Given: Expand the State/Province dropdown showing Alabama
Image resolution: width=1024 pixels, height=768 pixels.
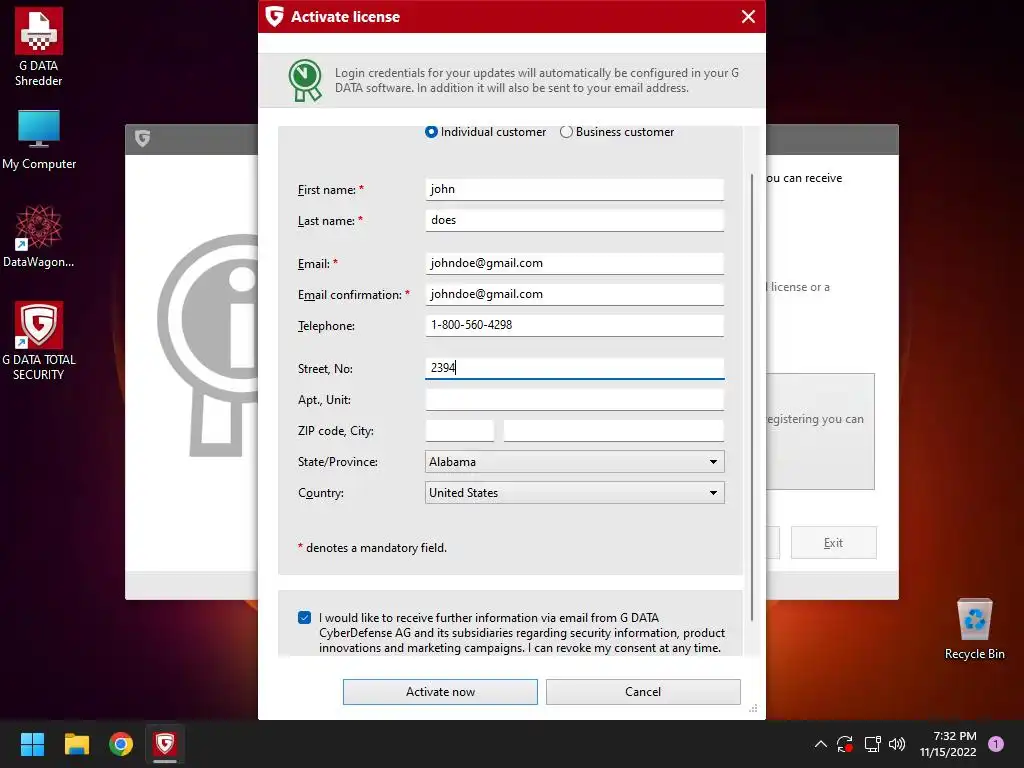Looking at the screenshot, I should coord(575,462).
